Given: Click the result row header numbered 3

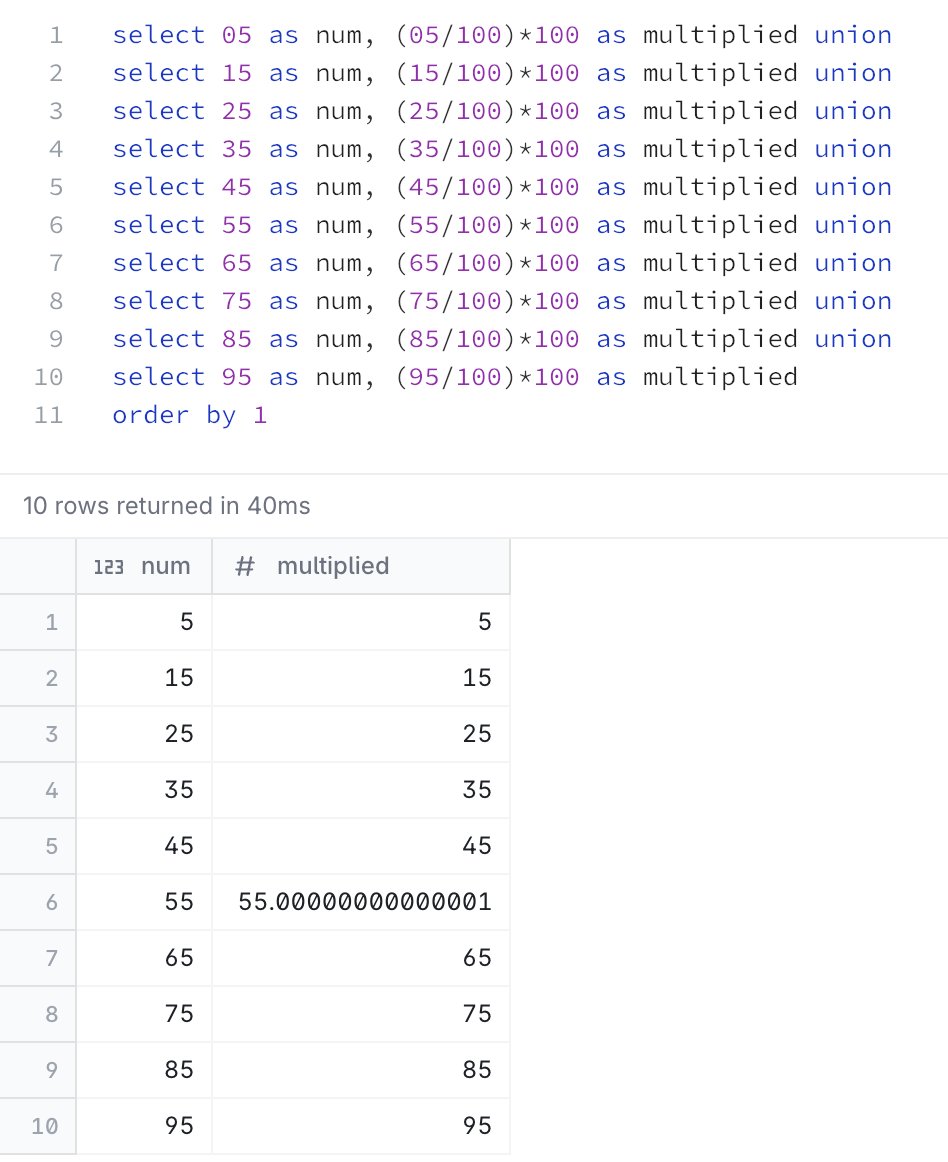Looking at the screenshot, I should pyautogui.click(x=38, y=734).
